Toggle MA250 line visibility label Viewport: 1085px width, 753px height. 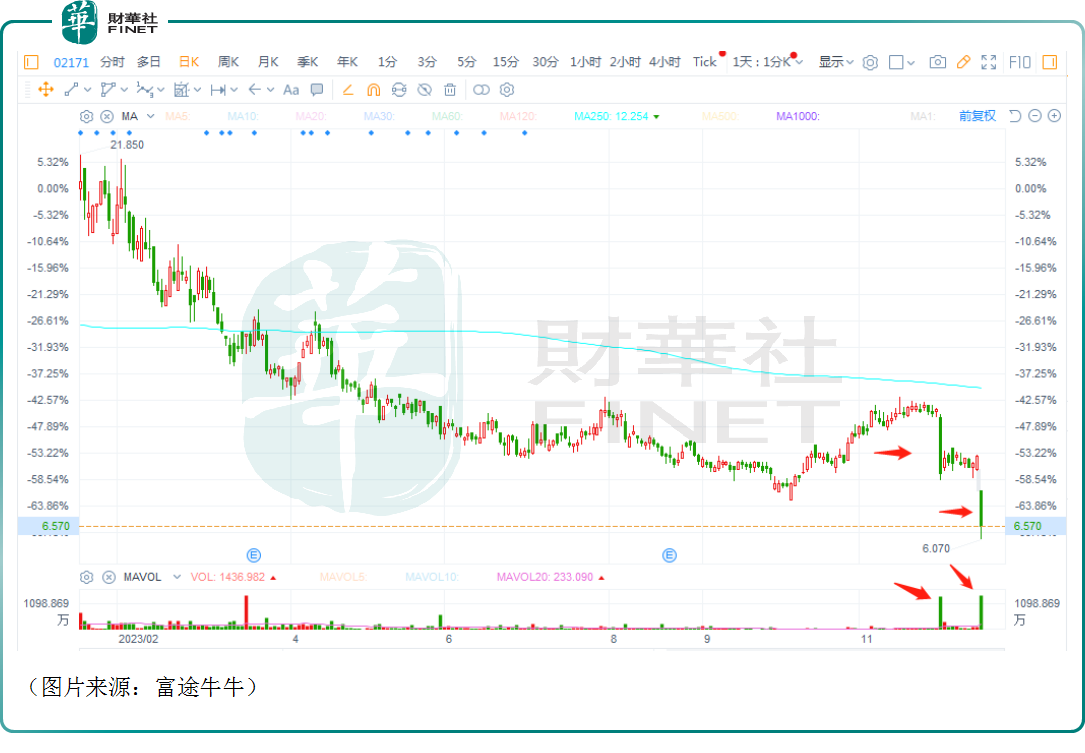coord(612,116)
